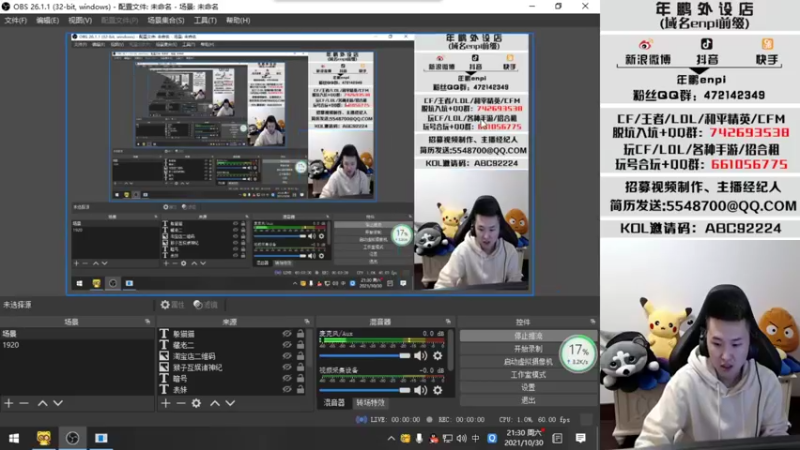Viewport: 800px width, 450px height.
Task: Mute the 麦克风/Aux speaker icon
Action: 420,356
